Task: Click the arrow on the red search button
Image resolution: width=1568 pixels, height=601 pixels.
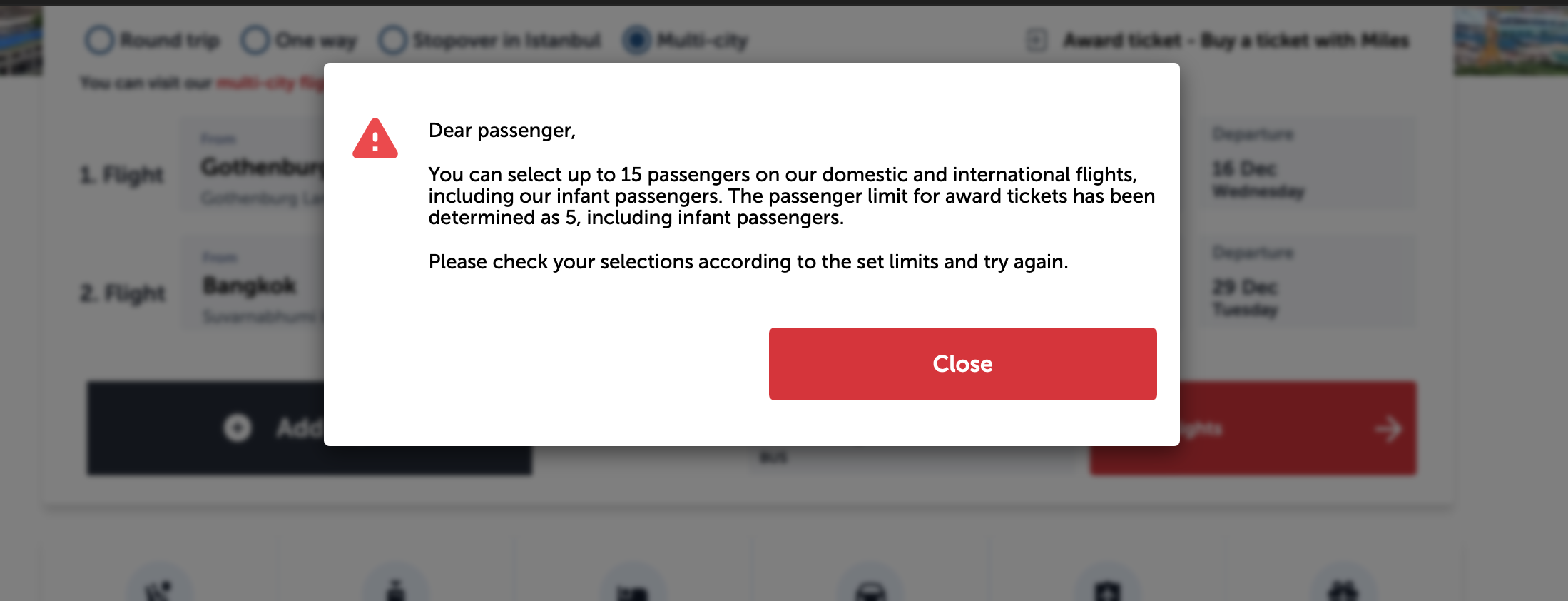Action: coord(1388,429)
